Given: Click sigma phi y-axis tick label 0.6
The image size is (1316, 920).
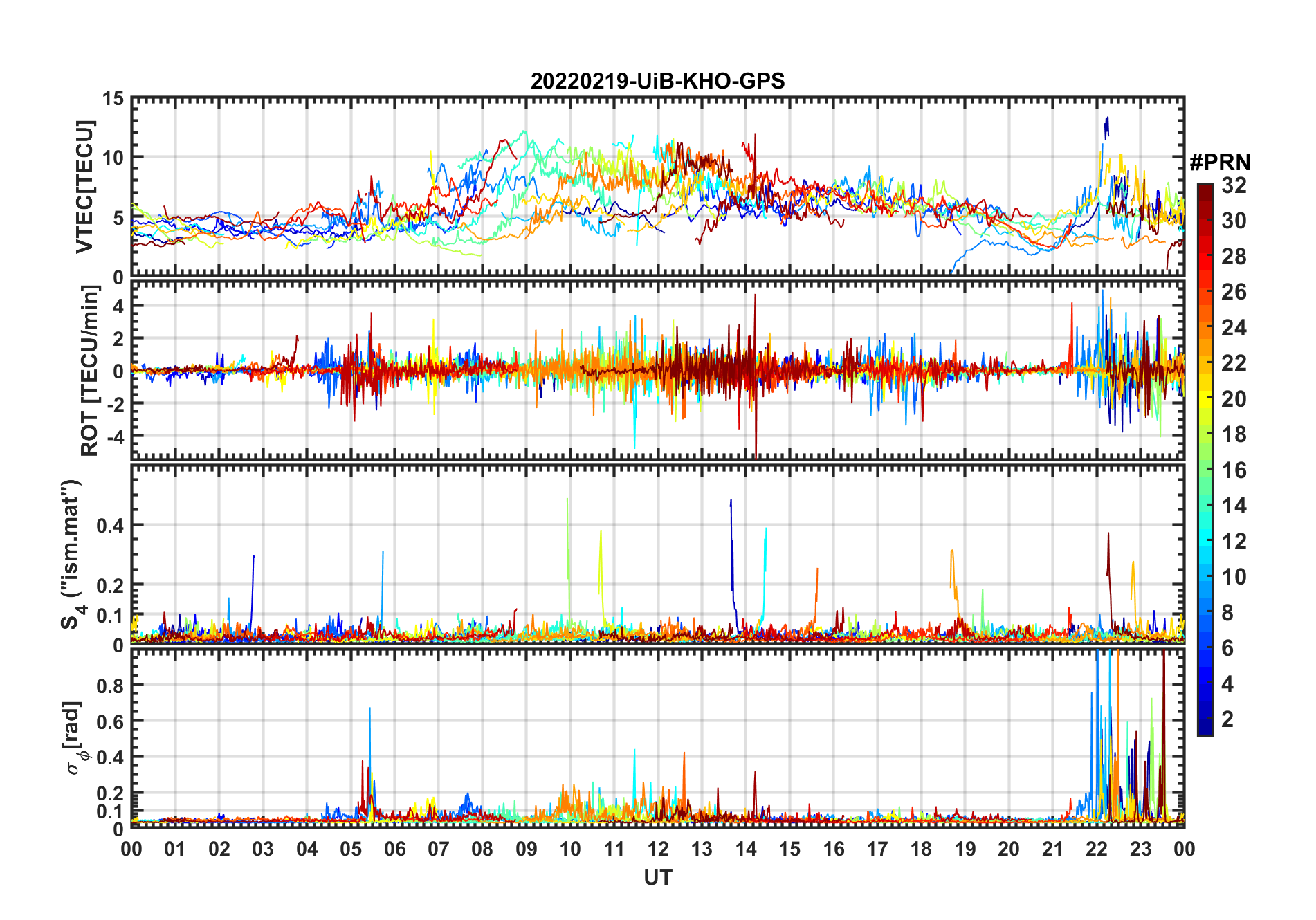Looking at the screenshot, I should pos(110,721).
